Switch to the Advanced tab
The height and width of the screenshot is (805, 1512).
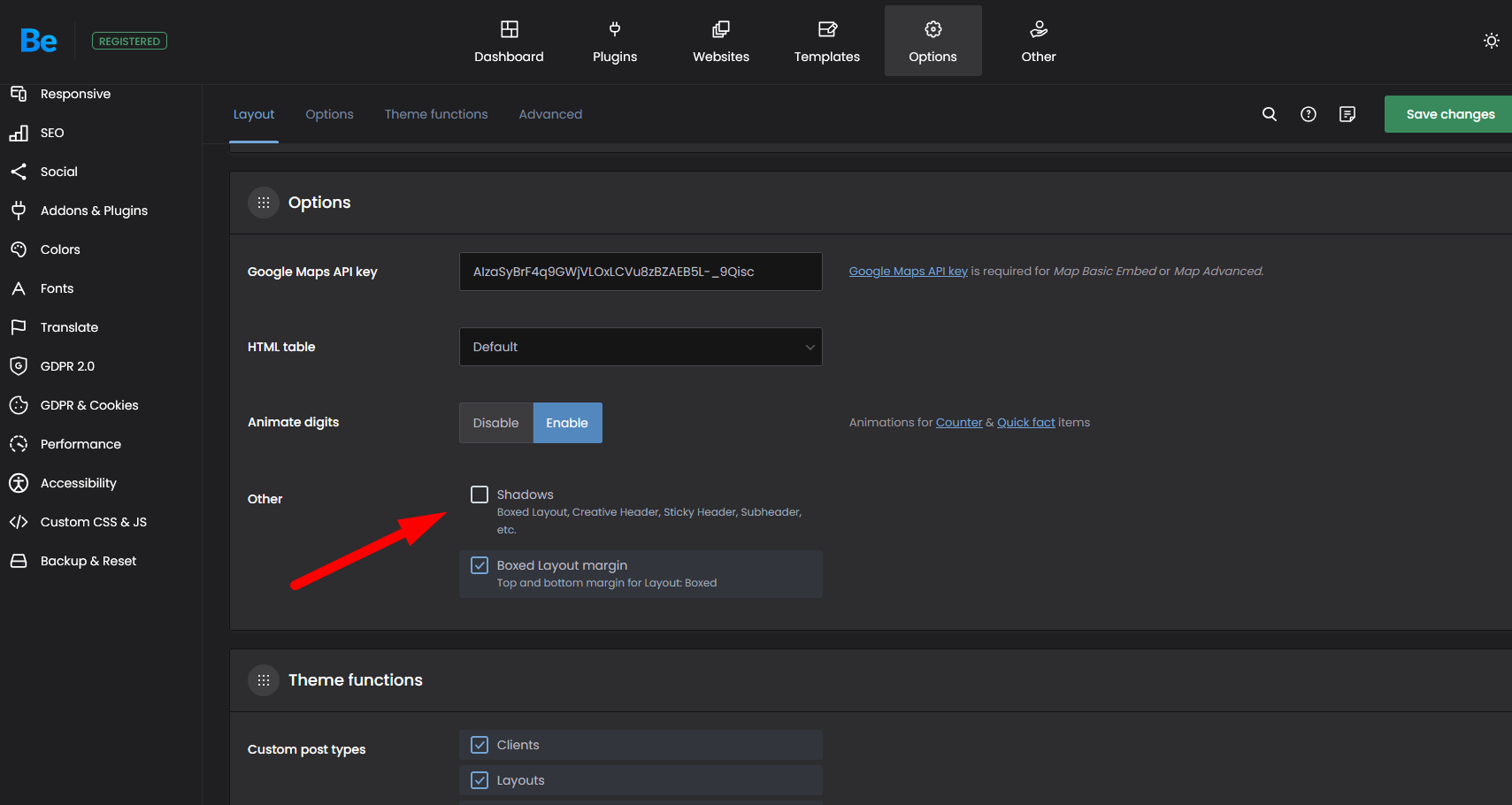(550, 114)
